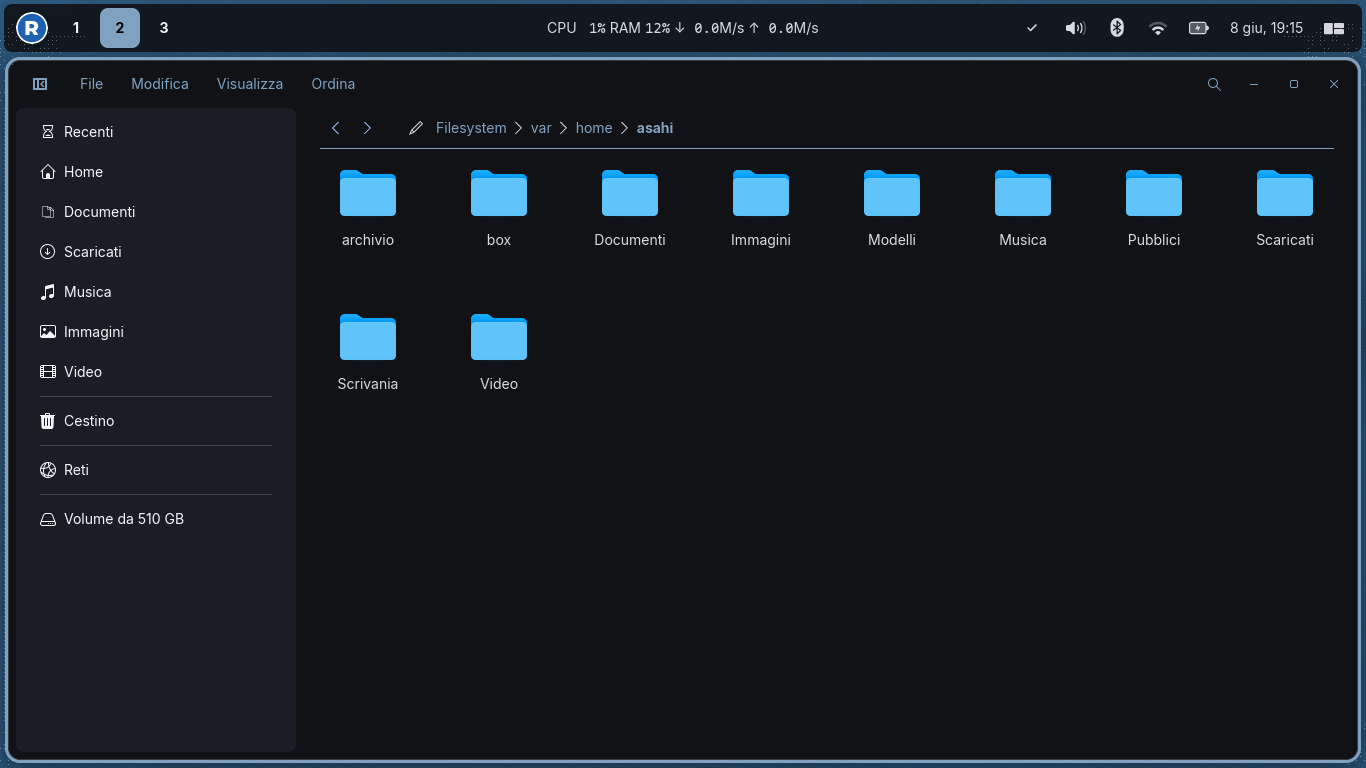Expand the Ordina sort menu
The height and width of the screenshot is (768, 1366).
coord(333,84)
